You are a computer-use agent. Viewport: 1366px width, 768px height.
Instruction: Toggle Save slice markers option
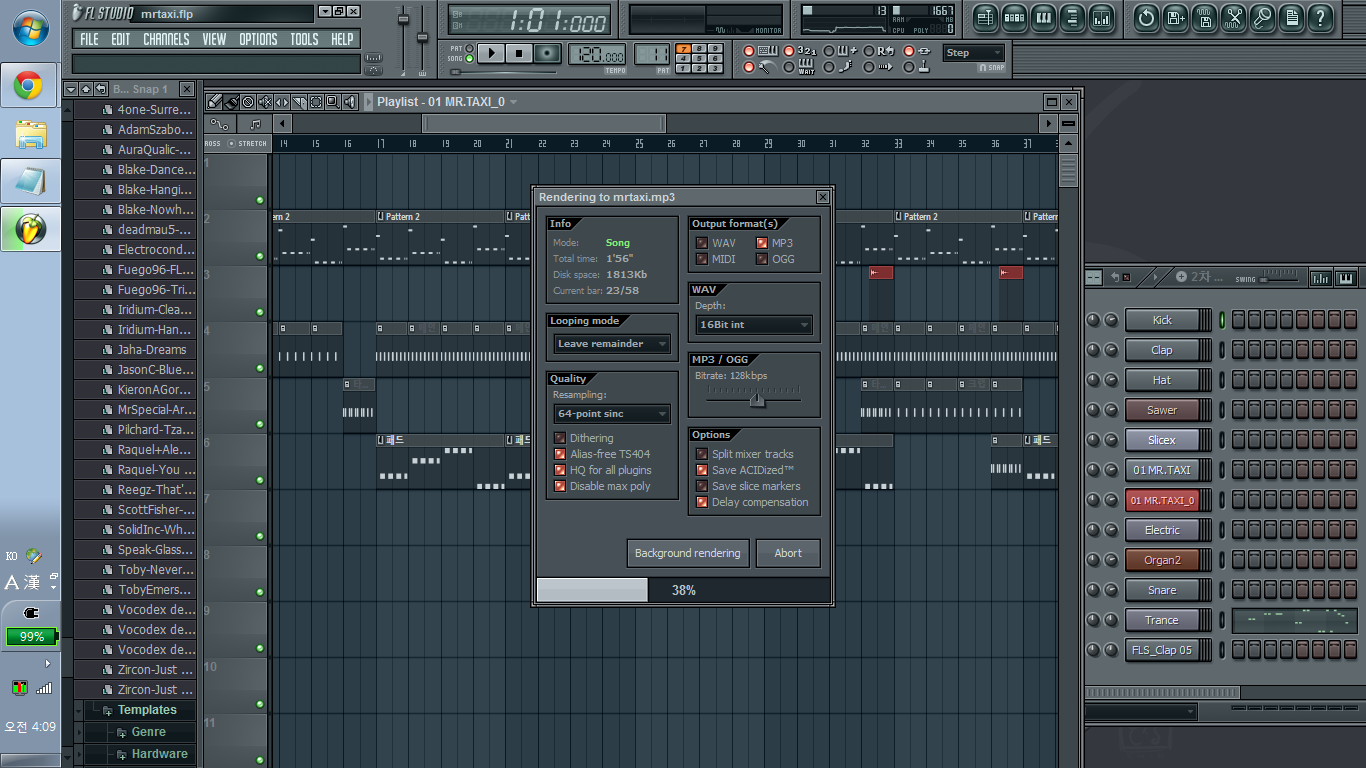point(702,486)
